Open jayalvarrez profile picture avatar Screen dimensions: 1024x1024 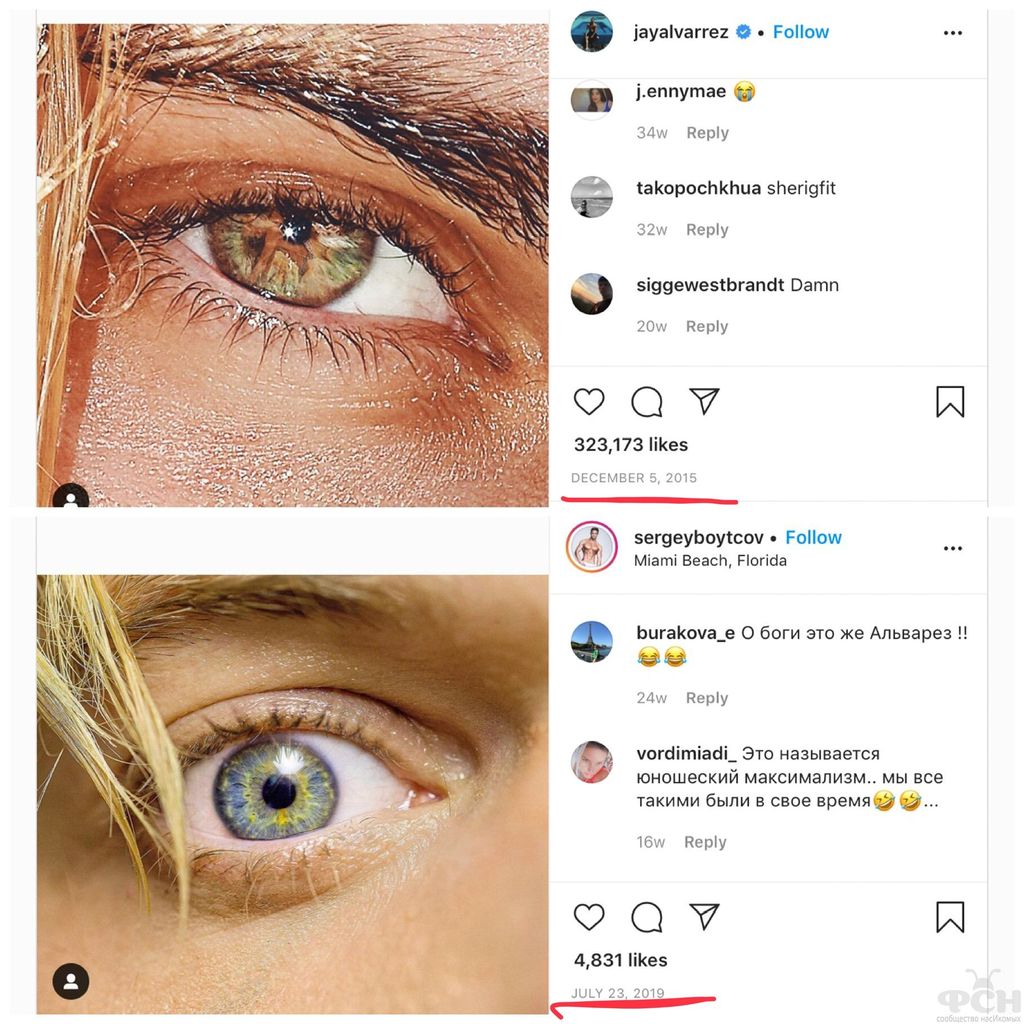point(591,32)
